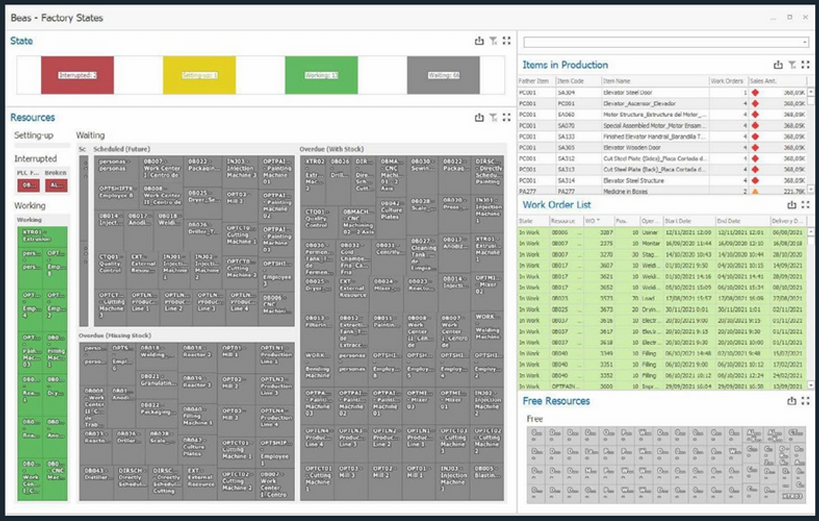Click the Resources panel export icon

[x=479, y=118]
